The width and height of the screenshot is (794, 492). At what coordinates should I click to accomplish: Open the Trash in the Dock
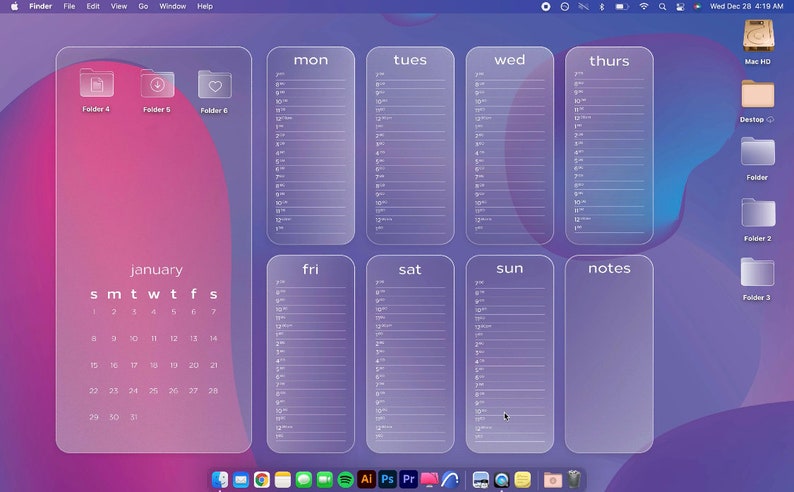(x=574, y=479)
